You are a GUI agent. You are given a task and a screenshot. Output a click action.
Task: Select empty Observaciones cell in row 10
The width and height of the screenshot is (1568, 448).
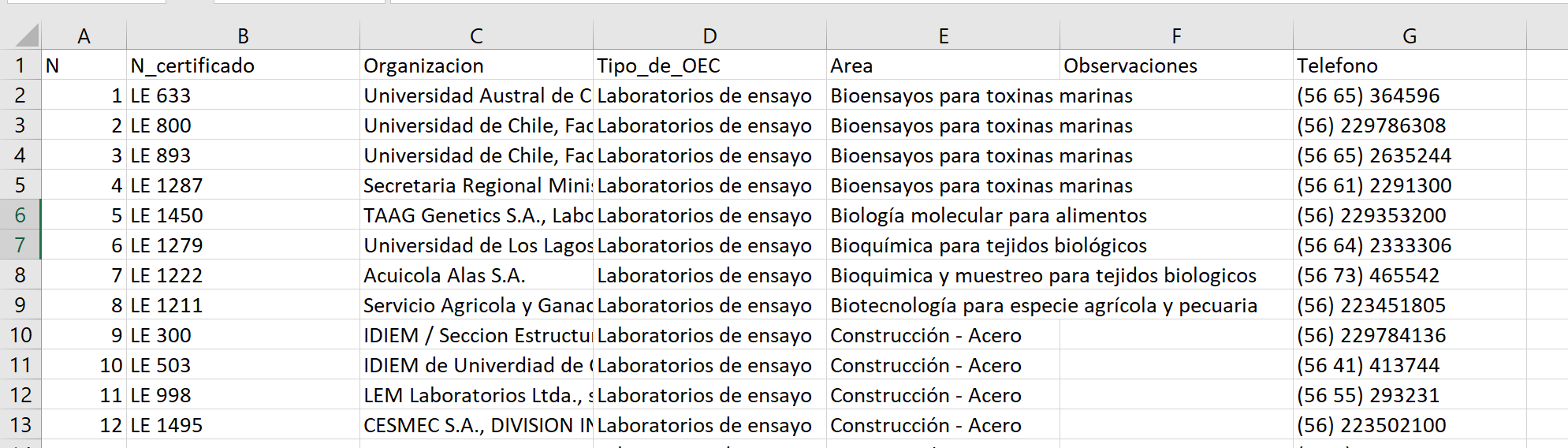coord(1176,335)
